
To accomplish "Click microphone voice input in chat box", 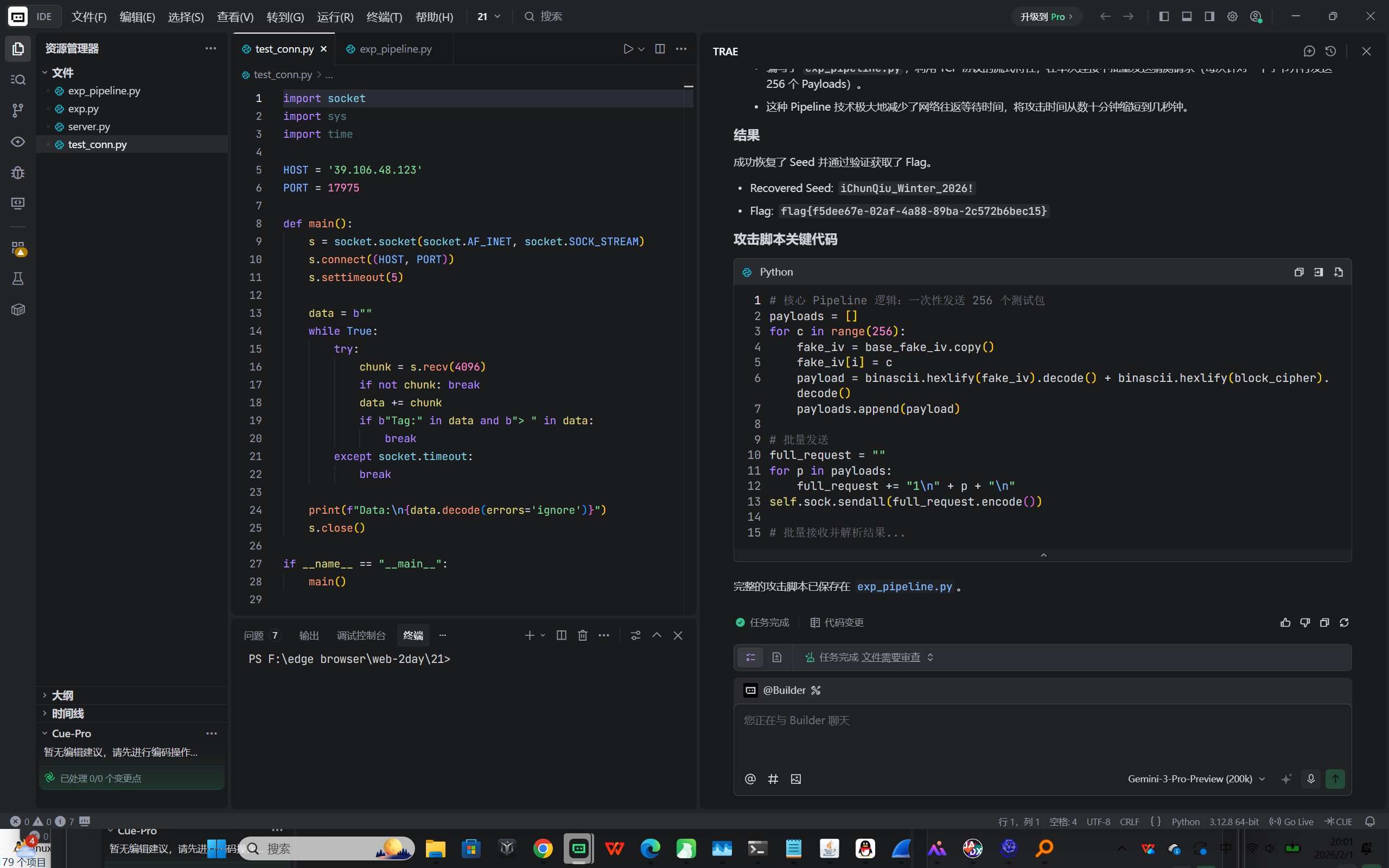I will pyautogui.click(x=1310, y=779).
